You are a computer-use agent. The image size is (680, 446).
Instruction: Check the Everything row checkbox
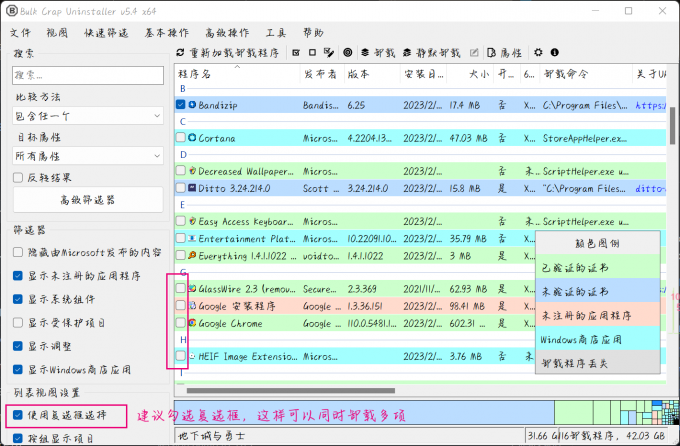pos(180,255)
